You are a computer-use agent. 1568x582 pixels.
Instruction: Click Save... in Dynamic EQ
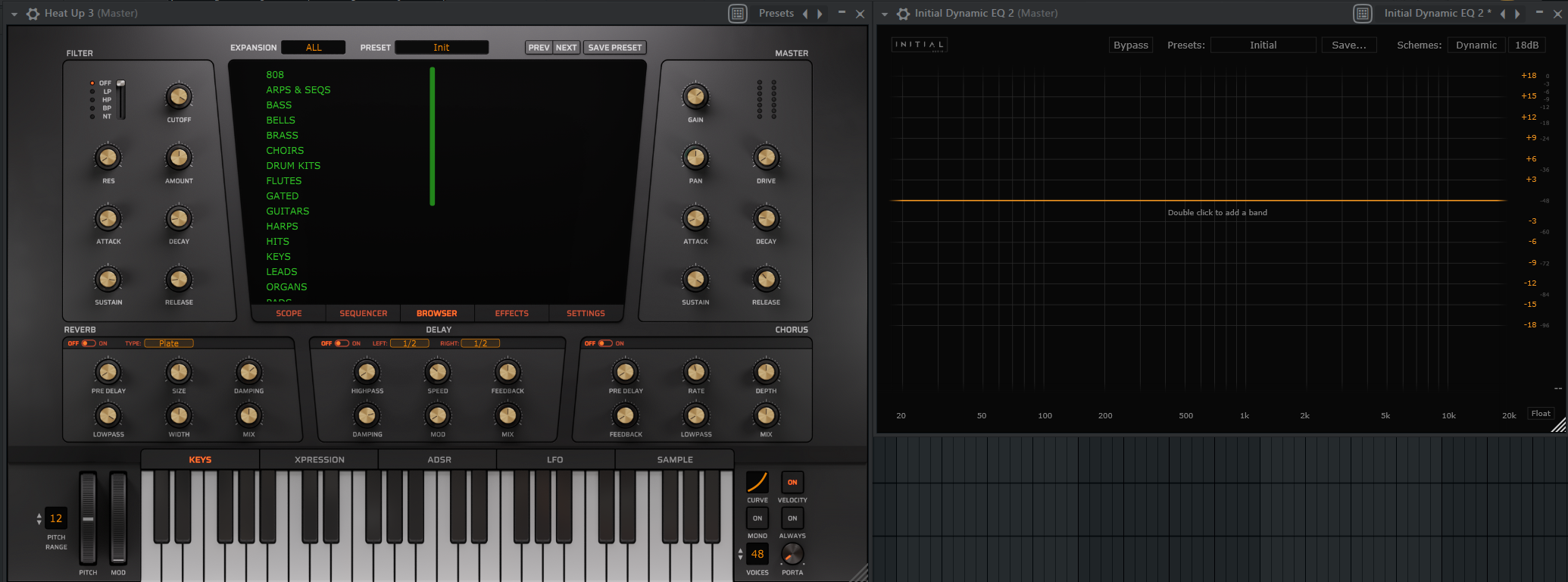tap(1348, 45)
